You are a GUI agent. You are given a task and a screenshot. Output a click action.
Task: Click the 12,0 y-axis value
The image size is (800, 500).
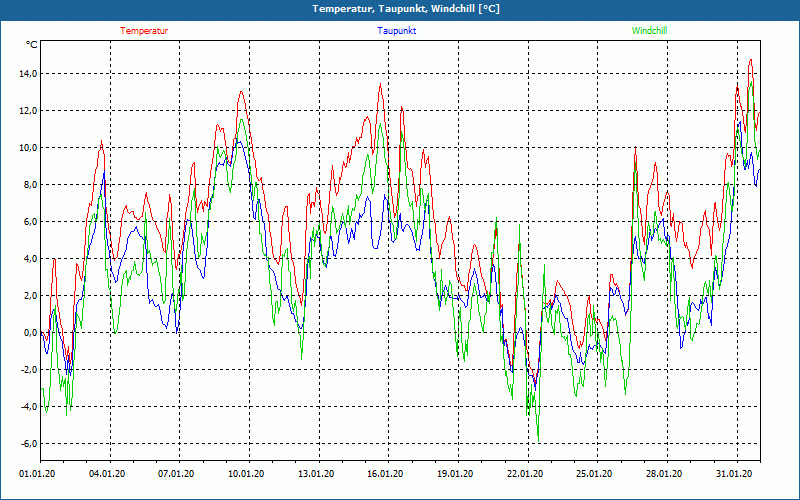click(28, 111)
